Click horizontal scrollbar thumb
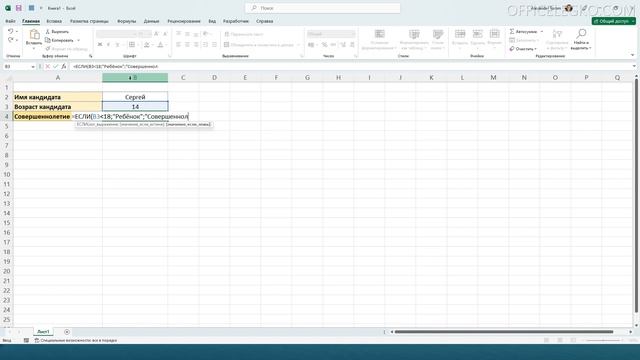Viewport: 640px width, 360px height. click(504, 332)
